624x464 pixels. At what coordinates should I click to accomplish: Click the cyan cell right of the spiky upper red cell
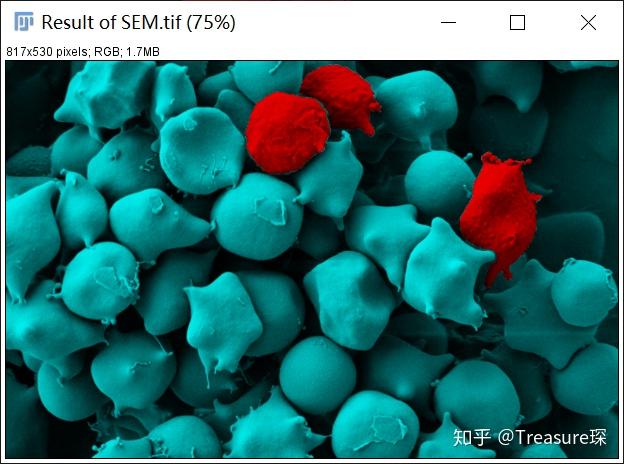pos(416,107)
